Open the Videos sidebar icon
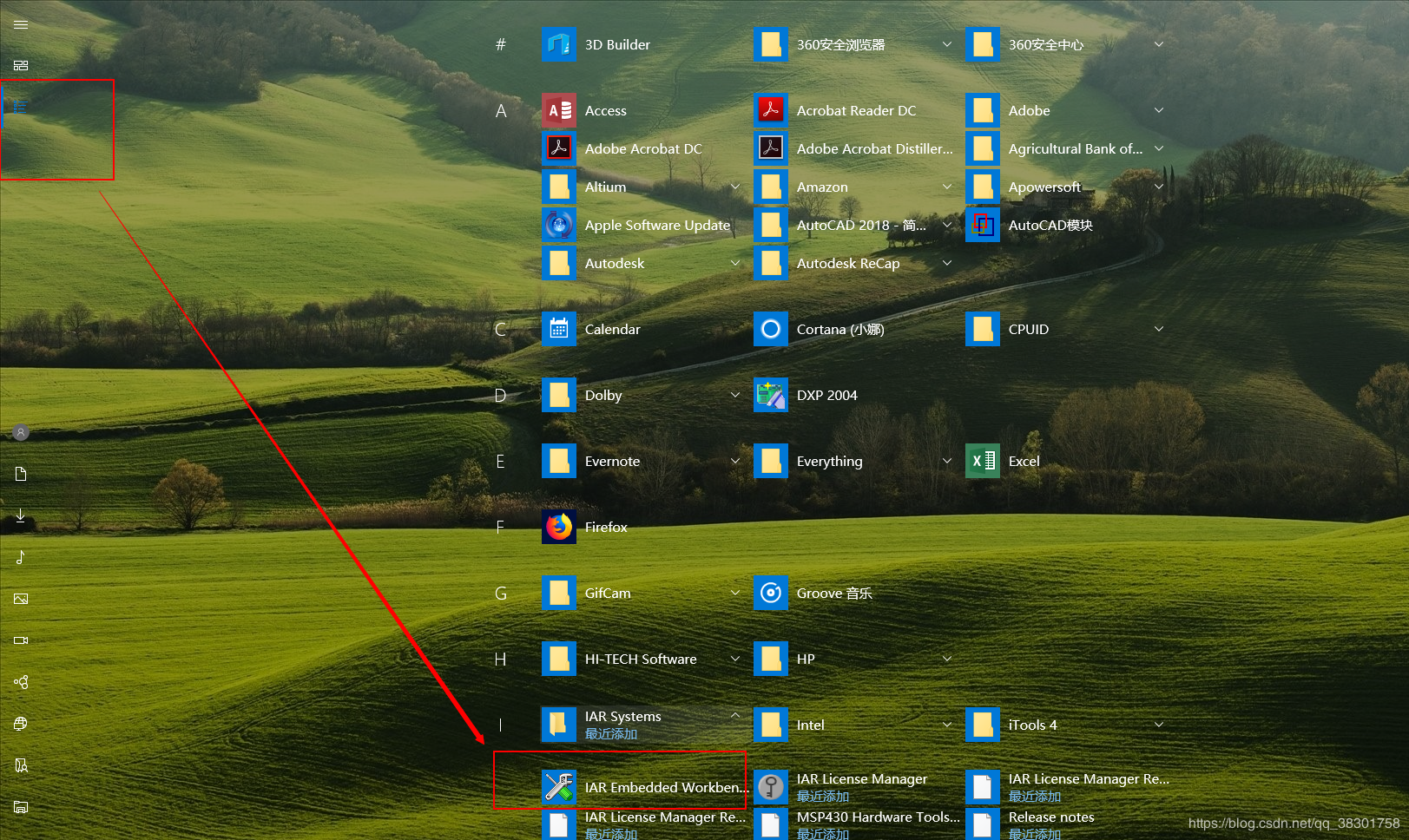Viewport: 1409px width, 840px height. pos(21,640)
